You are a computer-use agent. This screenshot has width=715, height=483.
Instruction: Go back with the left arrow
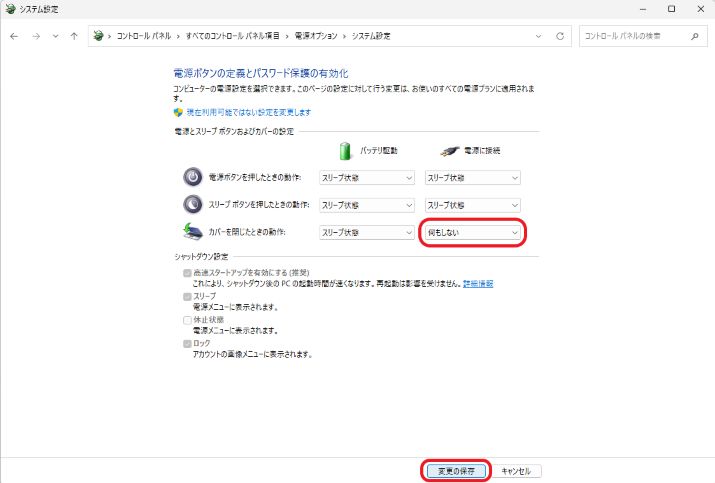(14, 36)
